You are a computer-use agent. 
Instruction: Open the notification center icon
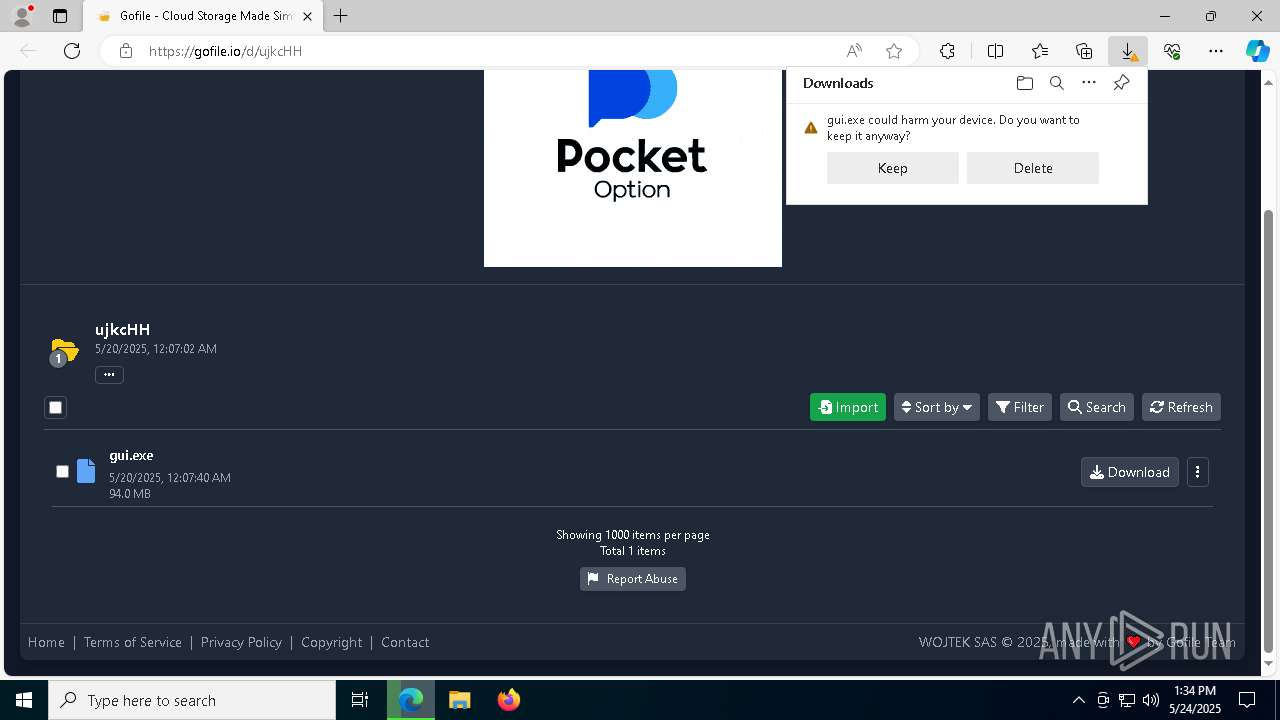coord(1247,700)
